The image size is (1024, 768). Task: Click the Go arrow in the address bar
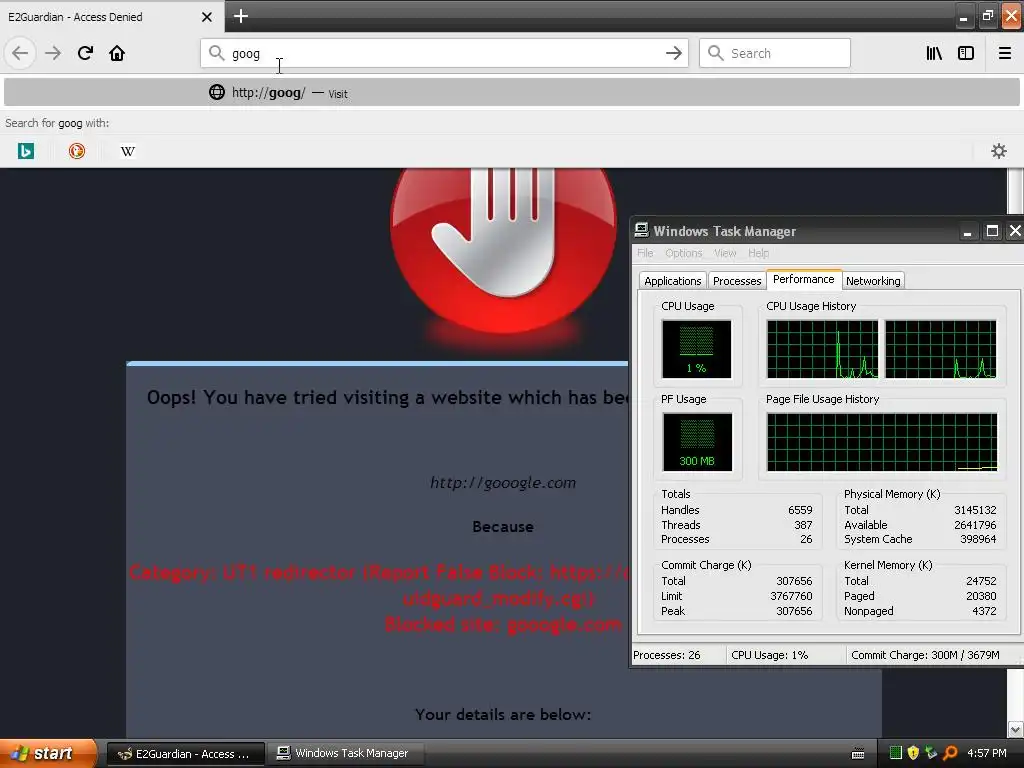(673, 53)
